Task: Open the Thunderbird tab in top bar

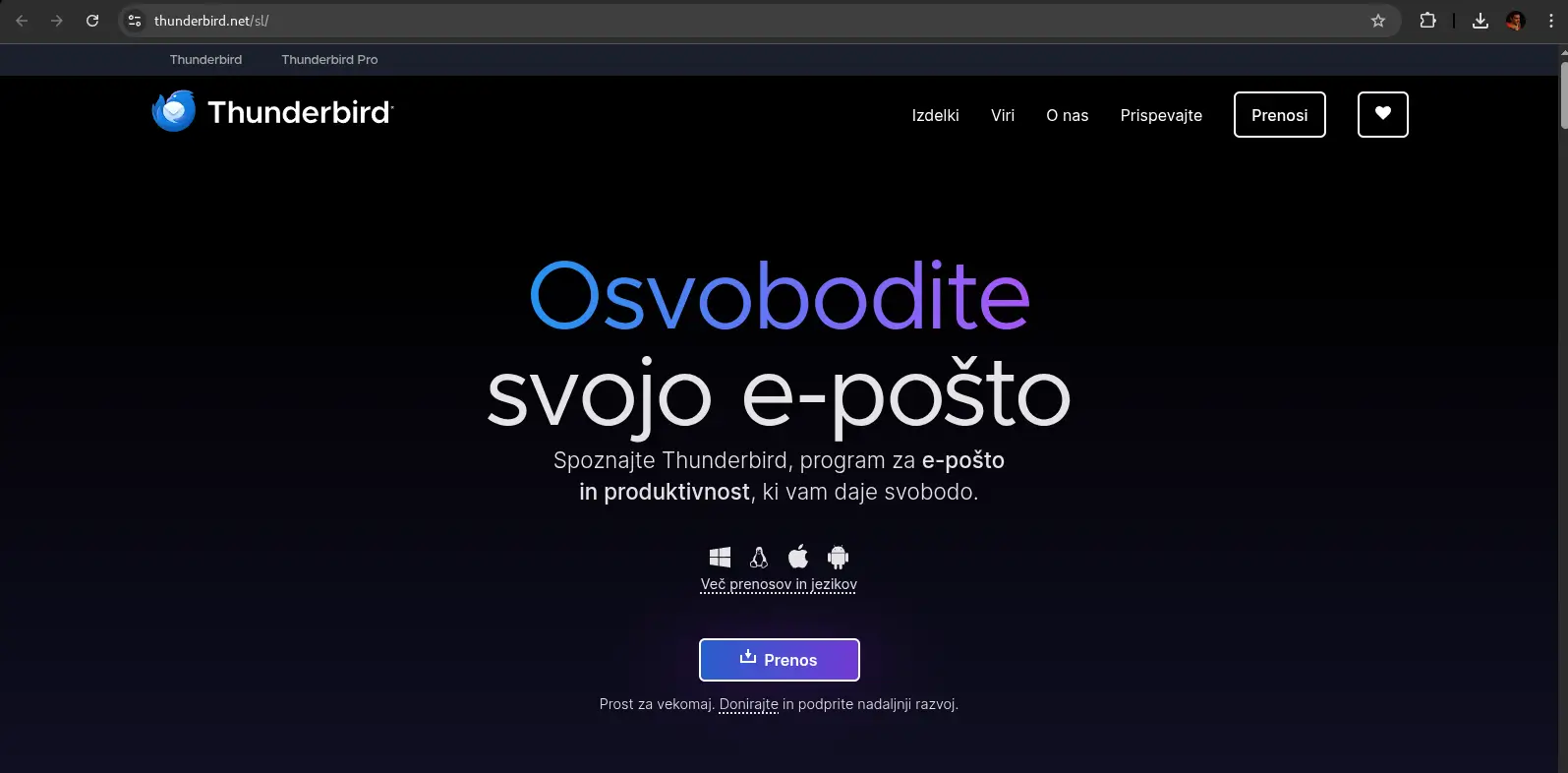Action: point(205,60)
